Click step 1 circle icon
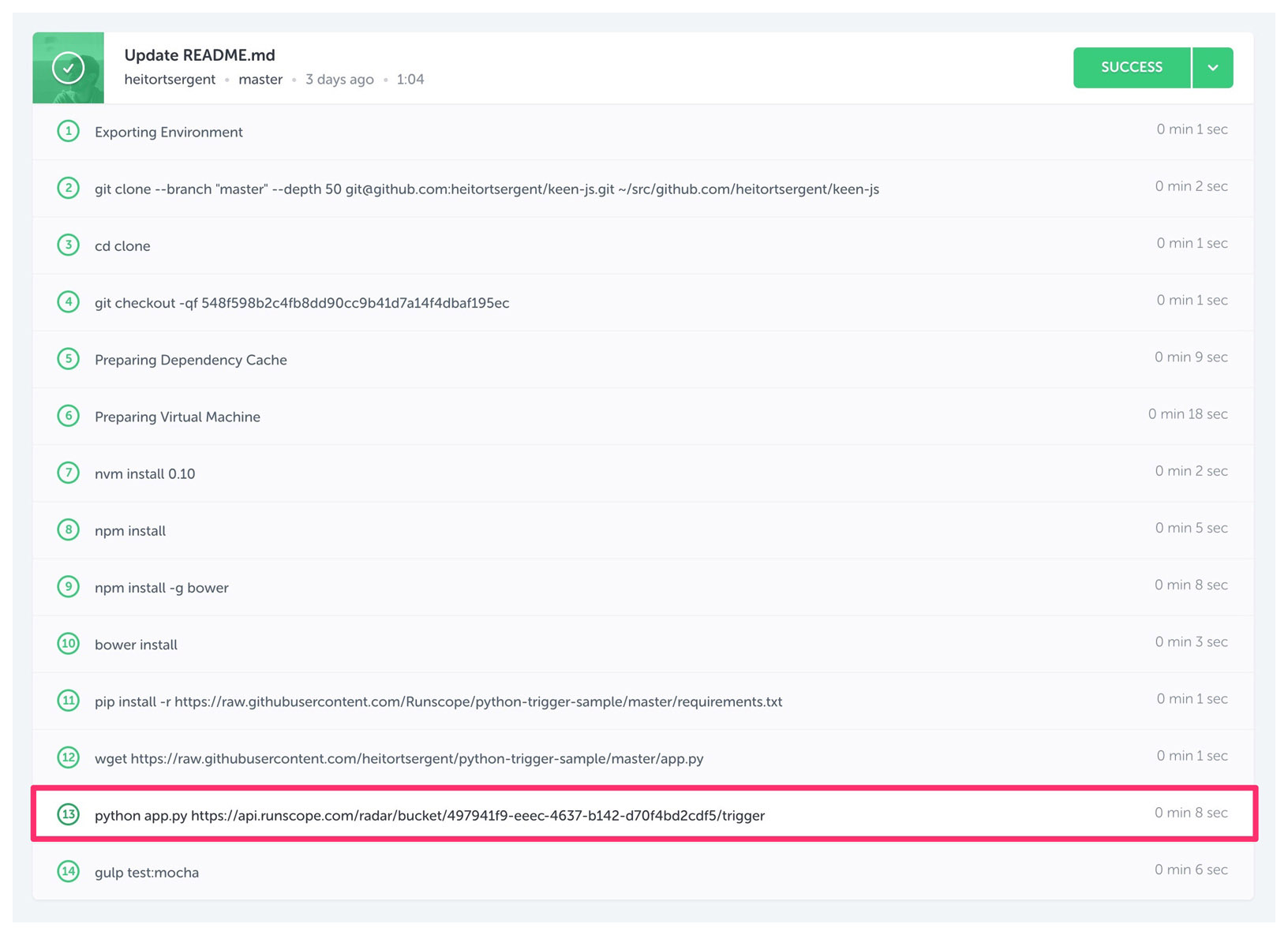This screenshot has height=935, width=1288. pyautogui.click(x=69, y=131)
